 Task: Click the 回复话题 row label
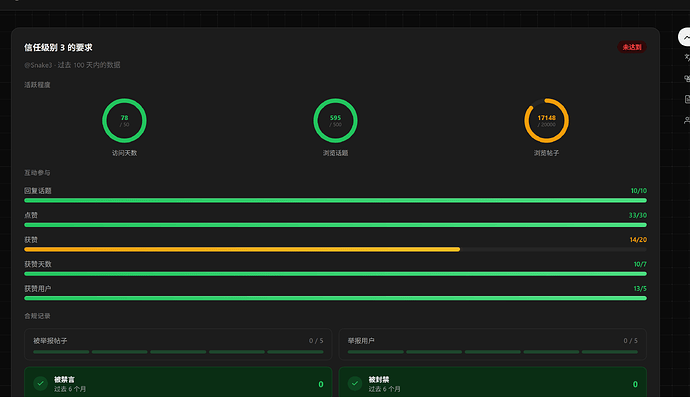38,191
